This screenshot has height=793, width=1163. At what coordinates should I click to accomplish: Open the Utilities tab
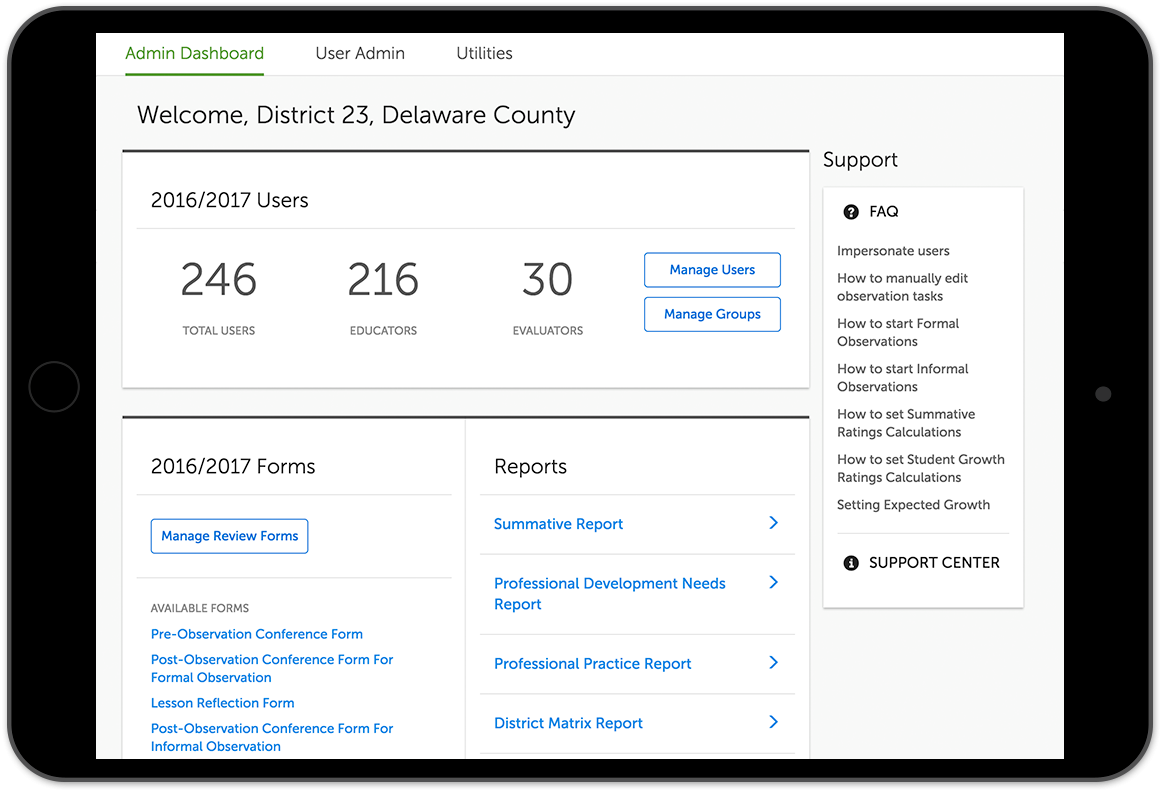pyautogui.click(x=484, y=54)
